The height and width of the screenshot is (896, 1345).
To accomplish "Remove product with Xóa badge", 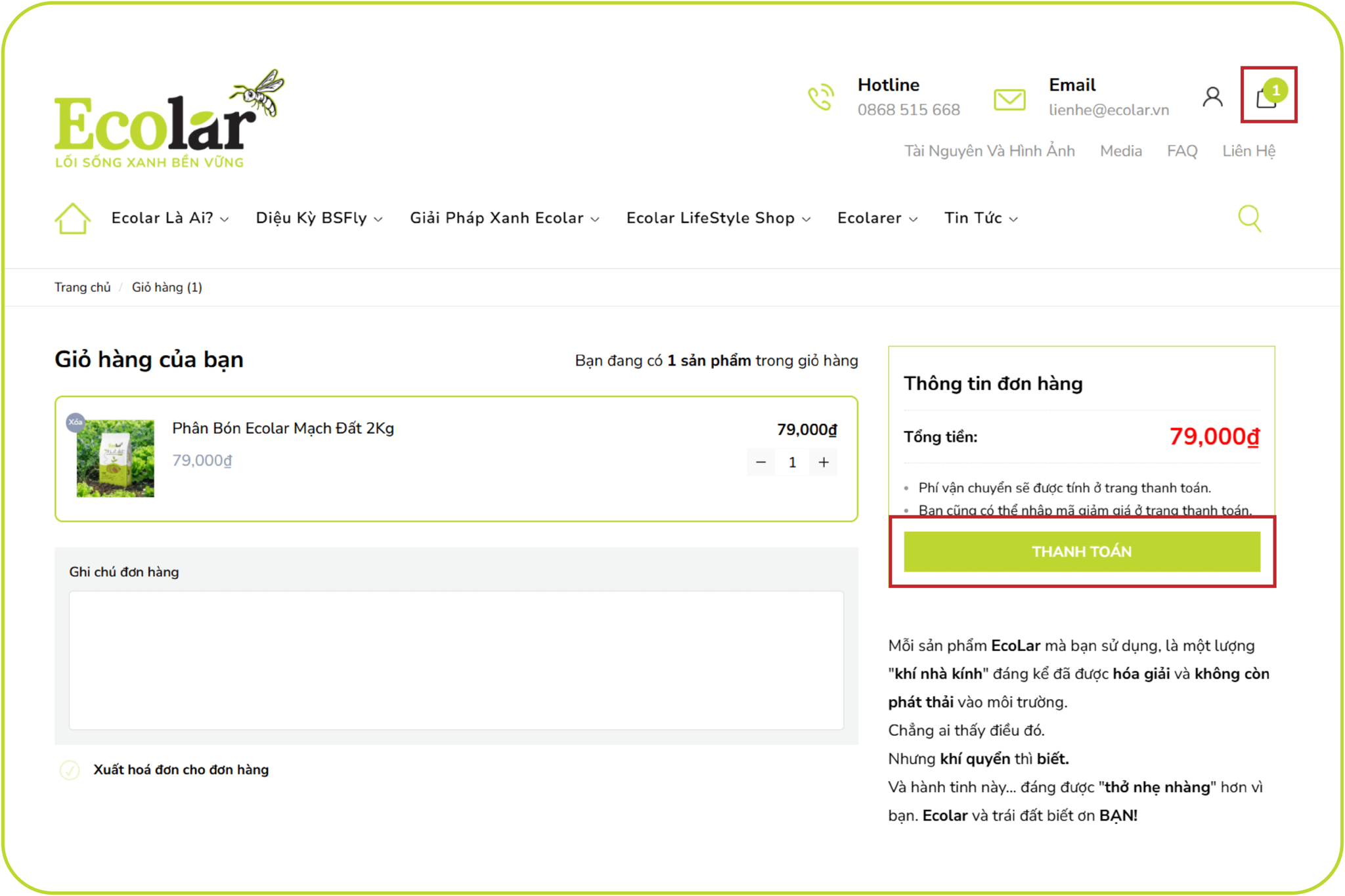I will (76, 422).
